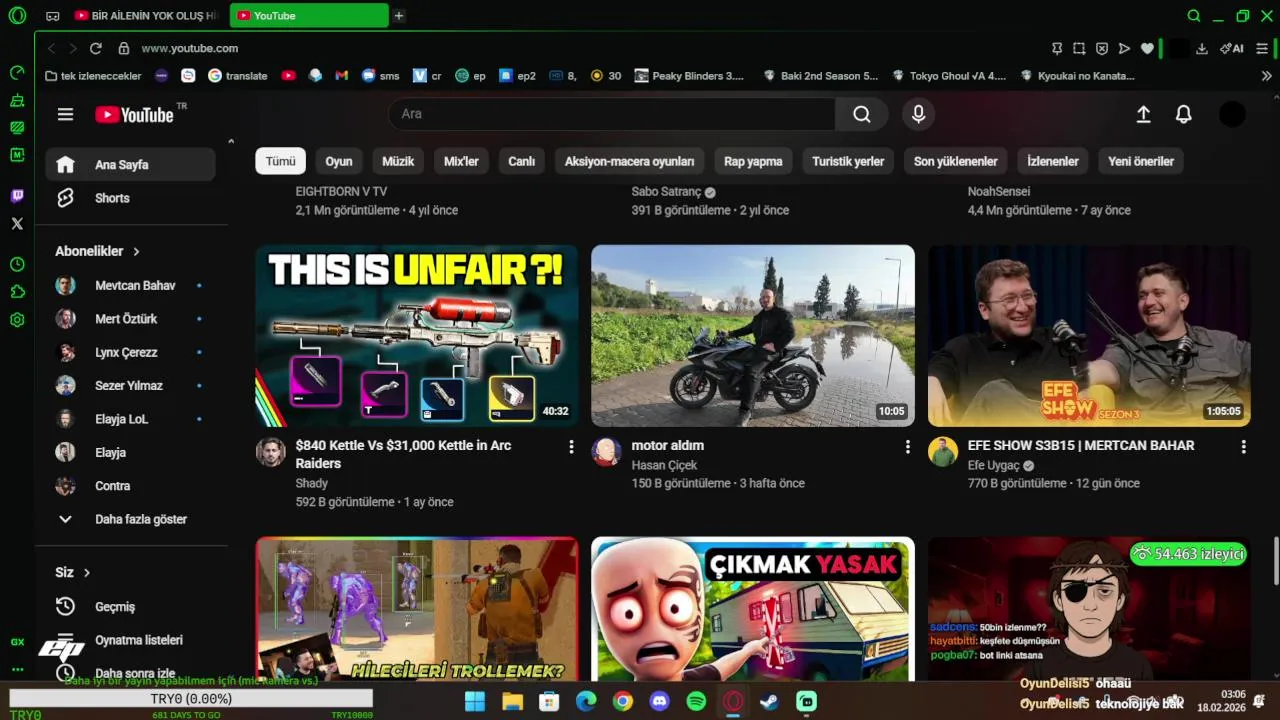
Task: Open X (Twitter) in the Opera sidebar
Action: (x=17, y=224)
